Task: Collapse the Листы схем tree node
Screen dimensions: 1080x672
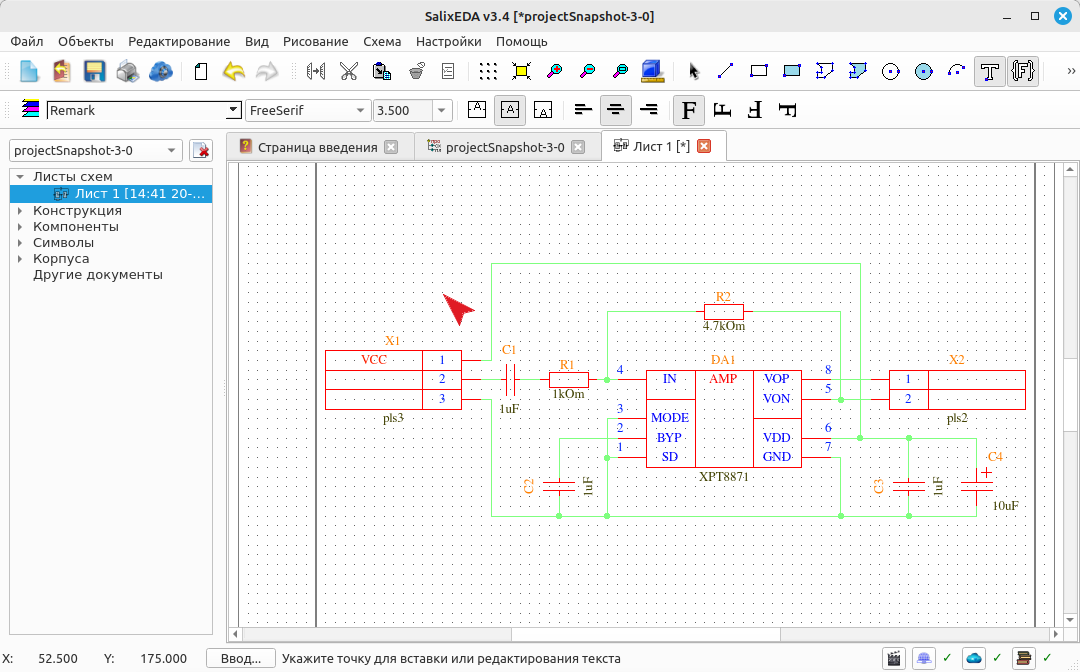Action: [x=20, y=177]
